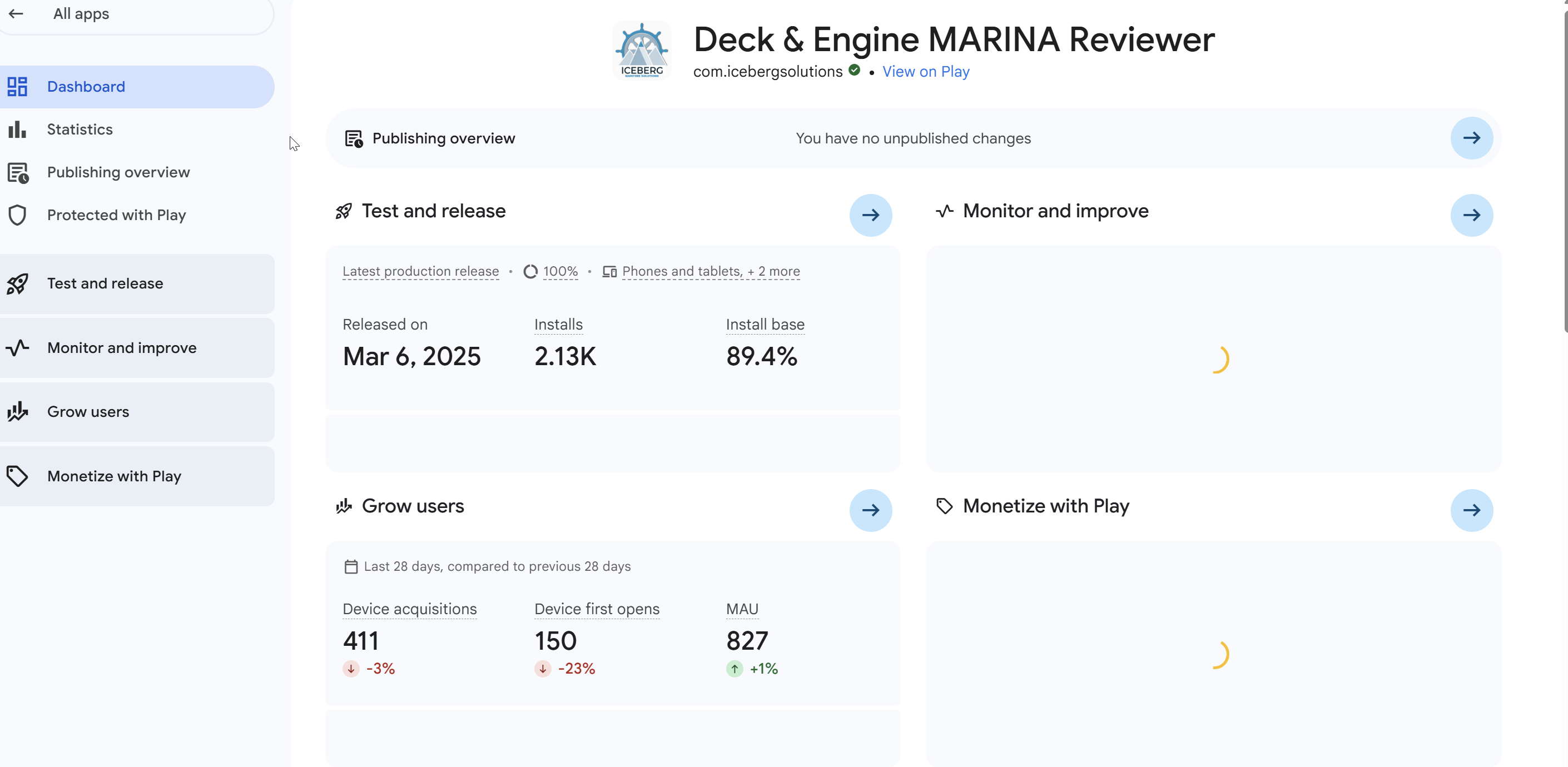Open the Dashboard grid icon in the sidebar
The width and height of the screenshot is (1568, 767).
pyautogui.click(x=17, y=86)
